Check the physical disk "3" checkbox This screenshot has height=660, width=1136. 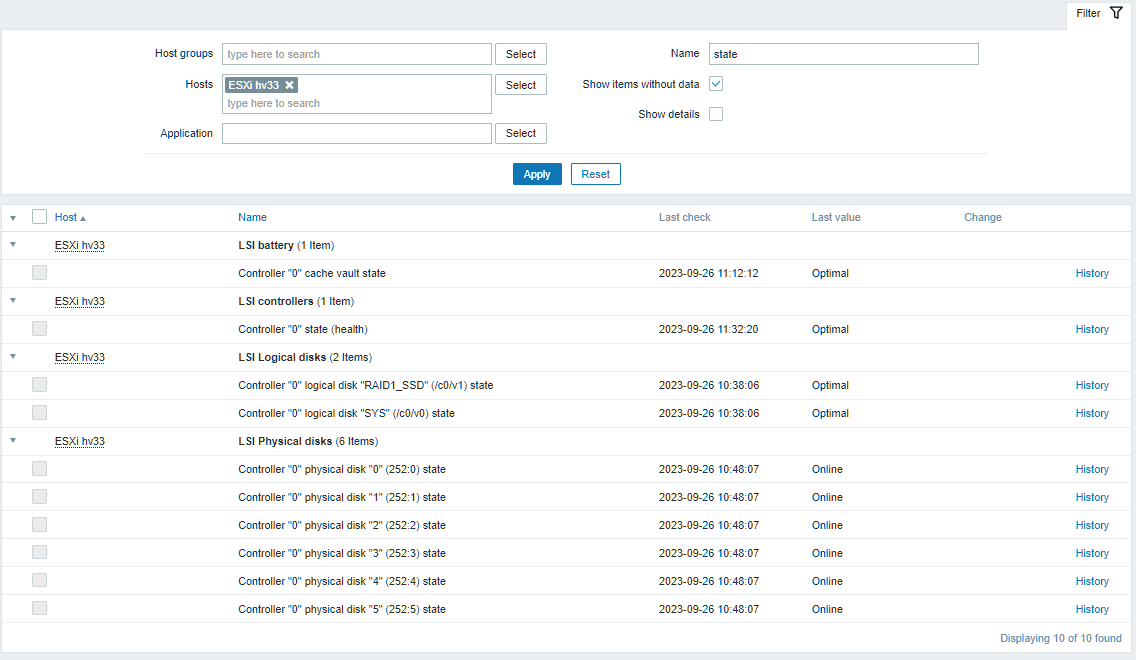(40, 553)
